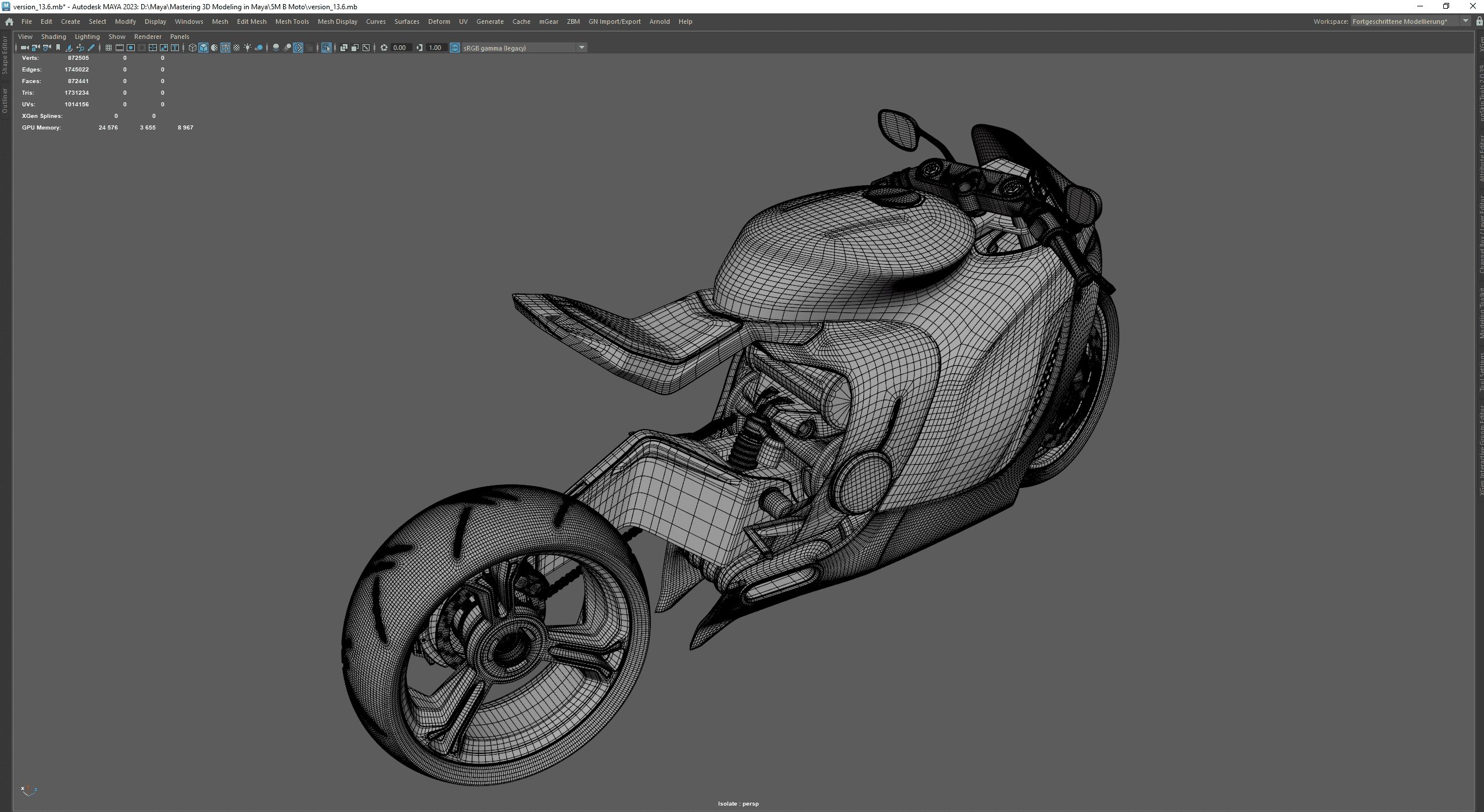Click the select camera icon
Image resolution: width=1484 pixels, height=812 pixels.
click(x=24, y=48)
